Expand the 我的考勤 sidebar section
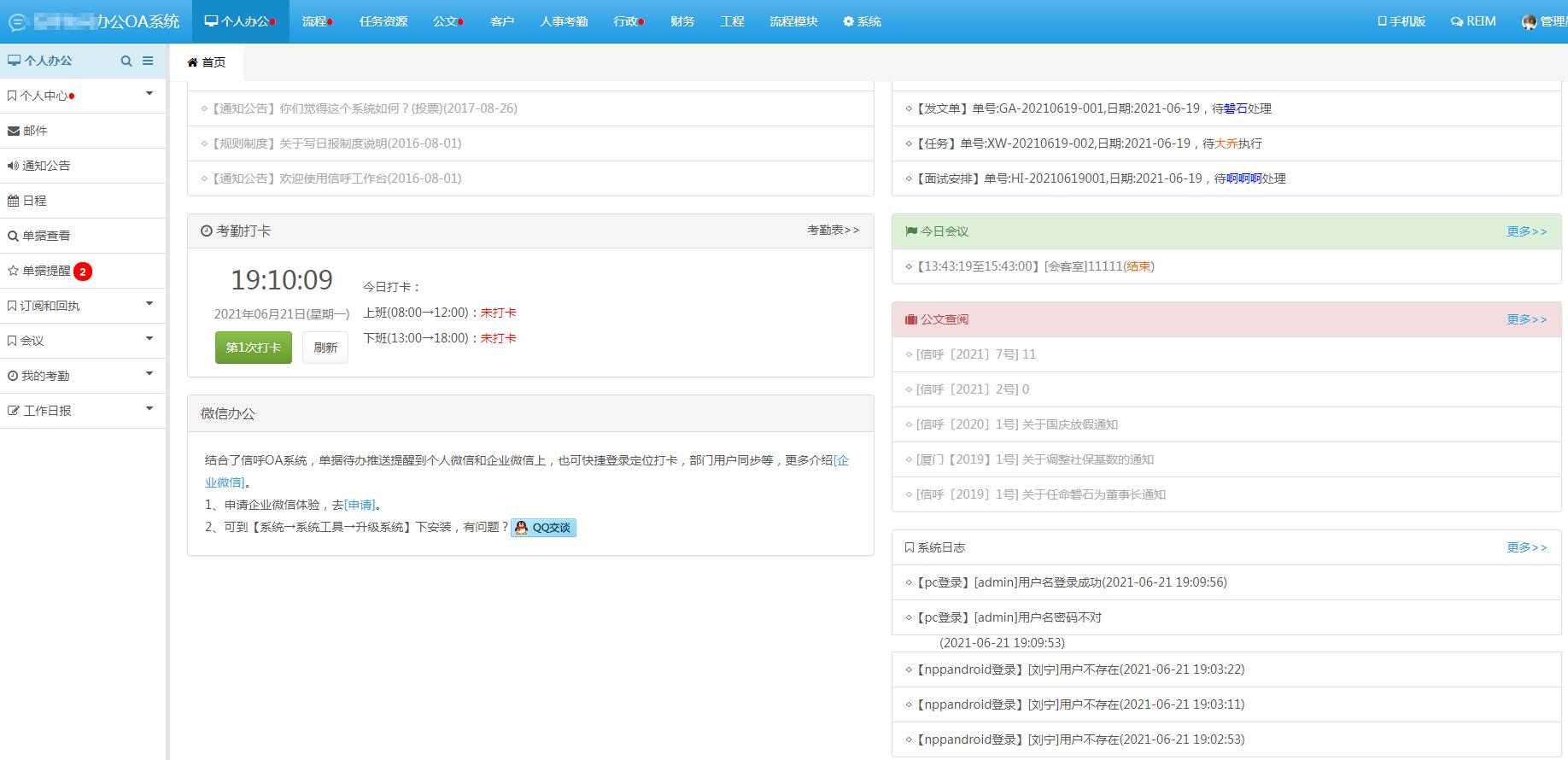Viewport: 1568px width, 760px height. tap(82, 376)
